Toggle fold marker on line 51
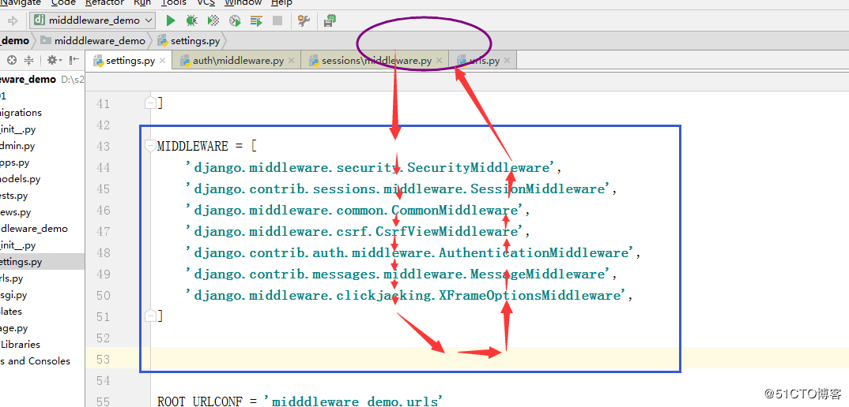Viewport: 849px width, 407px height. tap(150, 314)
